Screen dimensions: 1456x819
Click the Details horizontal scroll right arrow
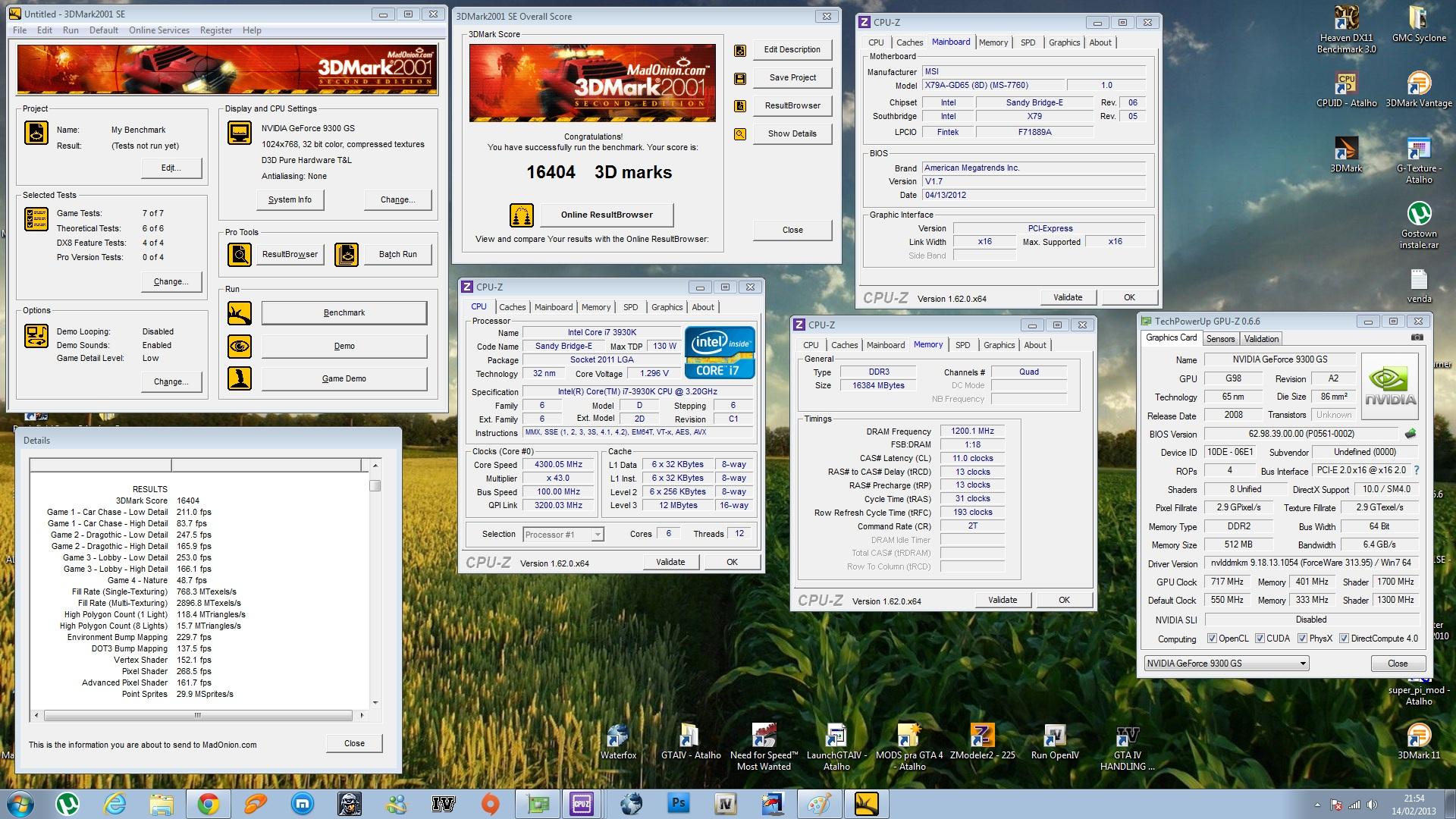(362, 715)
